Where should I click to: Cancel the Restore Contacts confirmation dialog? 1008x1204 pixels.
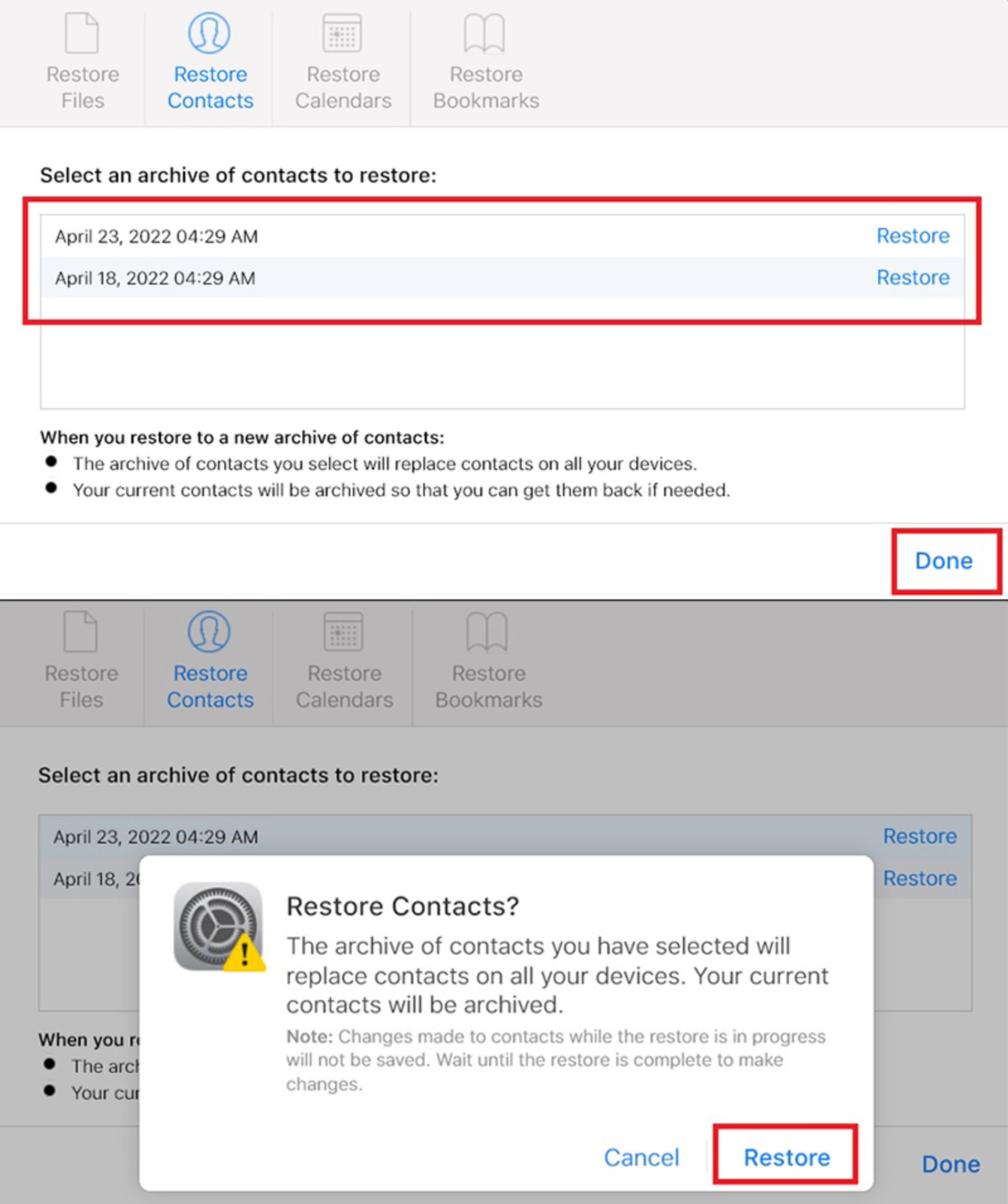642,1158
